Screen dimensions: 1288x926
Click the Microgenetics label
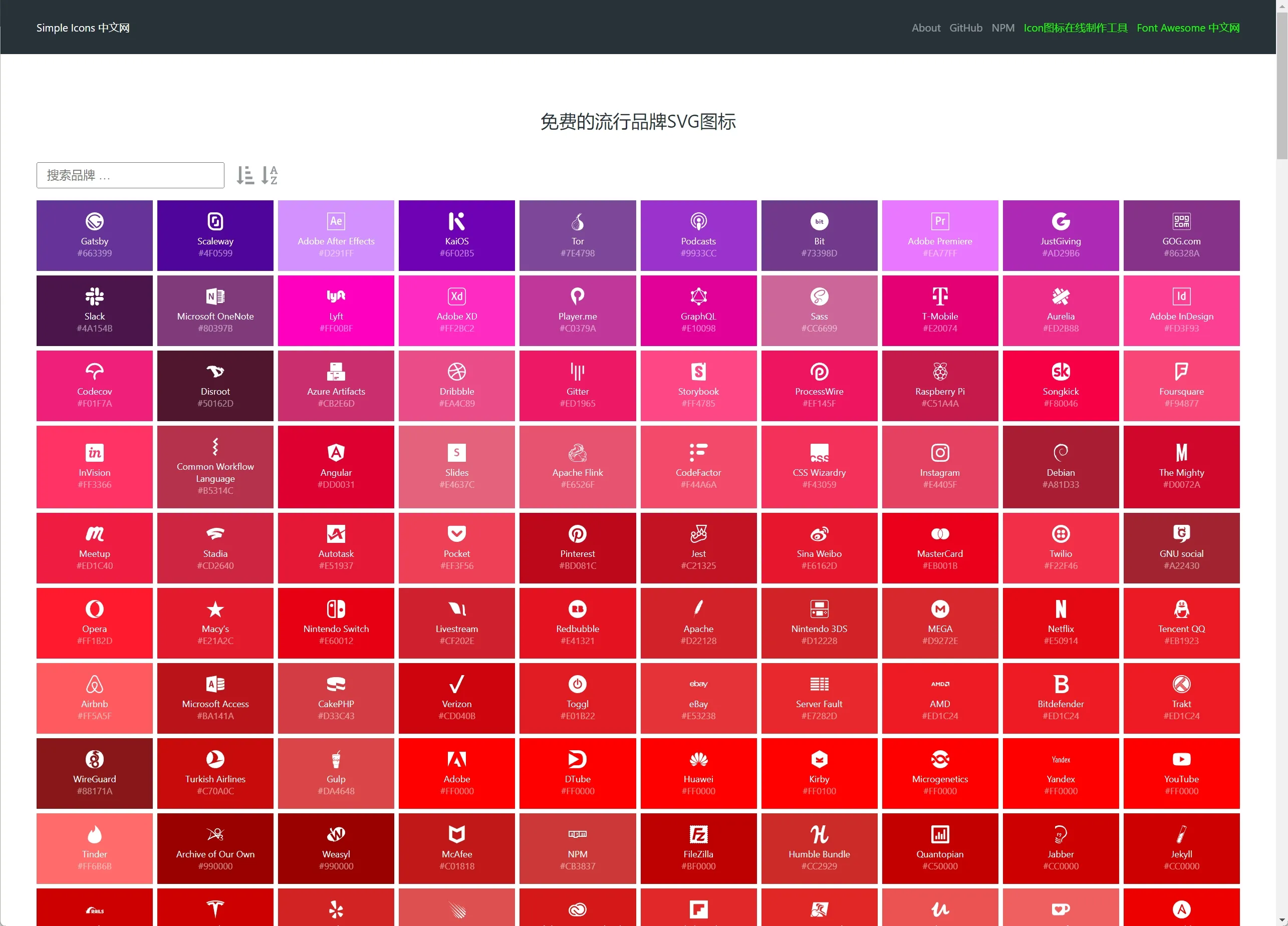[x=940, y=779]
